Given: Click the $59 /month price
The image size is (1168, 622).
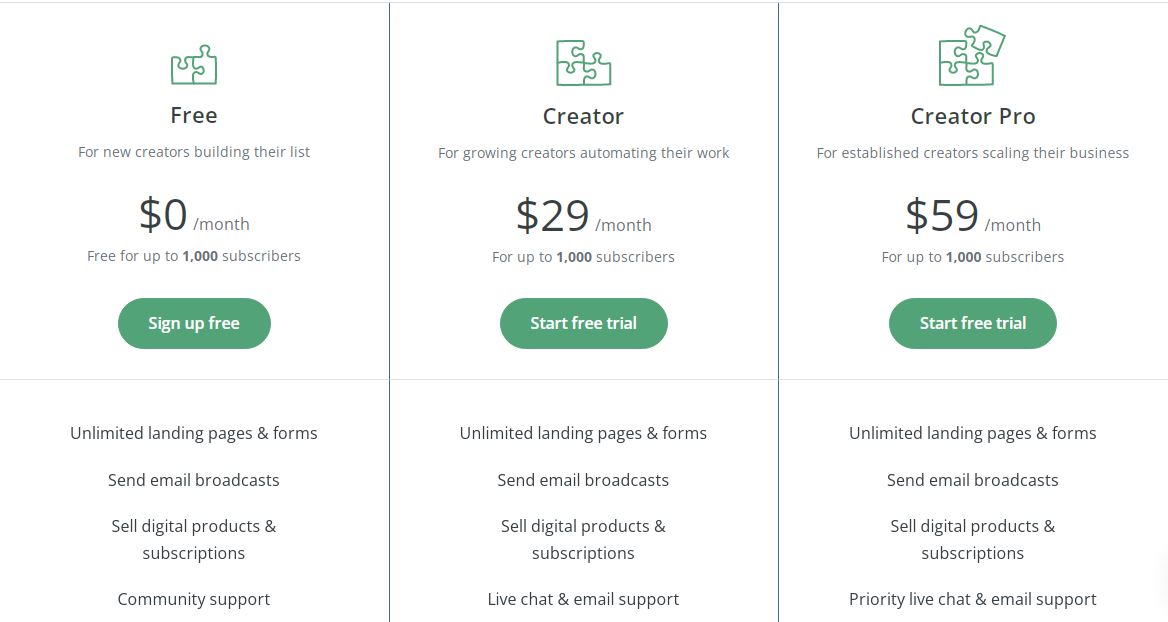Looking at the screenshot, I should point(973,216).
